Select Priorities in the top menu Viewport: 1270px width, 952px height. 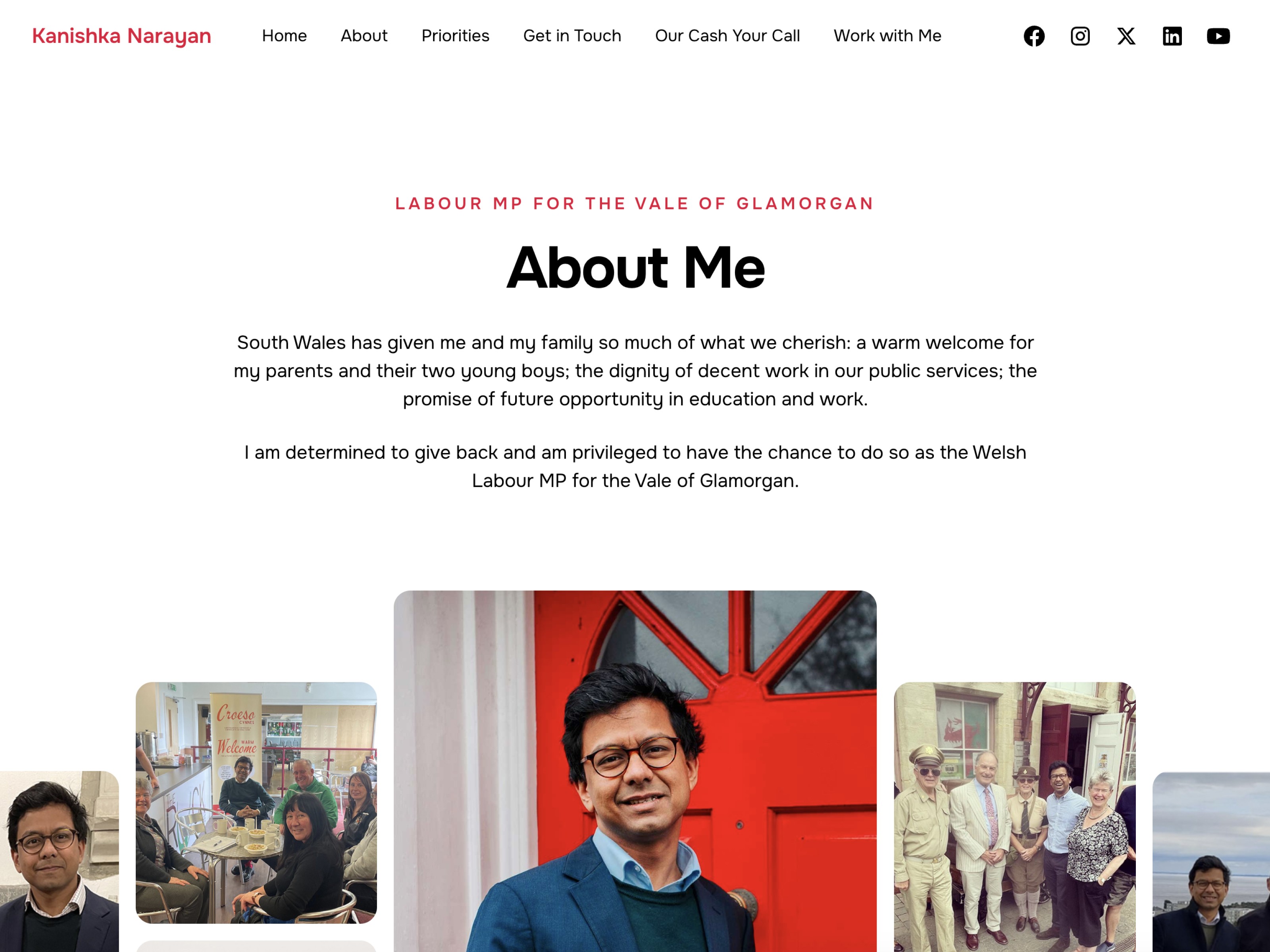pos(455,36)
